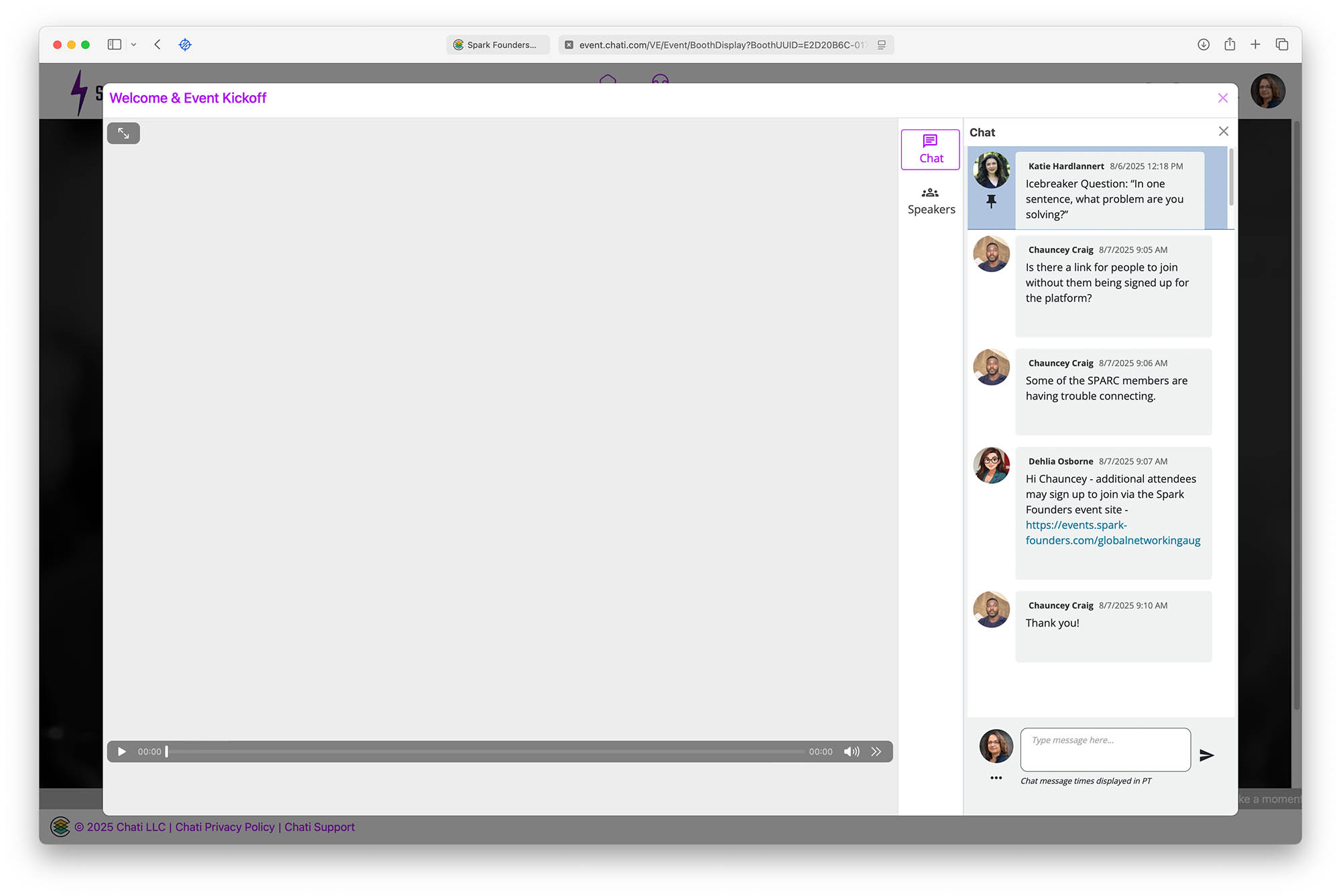Send the chat message arrow icon
This screenshot has height=896, width=1341.
[x=1206, y=755]
